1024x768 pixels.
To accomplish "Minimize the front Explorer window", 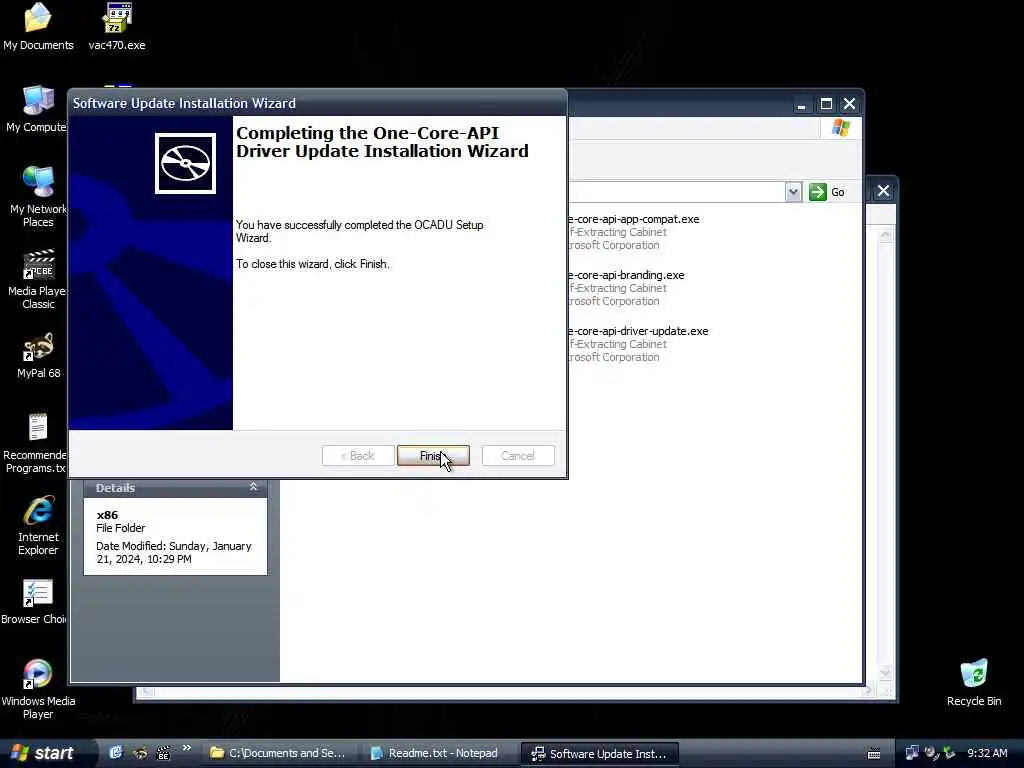I will pyautogui.click(x=801, y=104).
